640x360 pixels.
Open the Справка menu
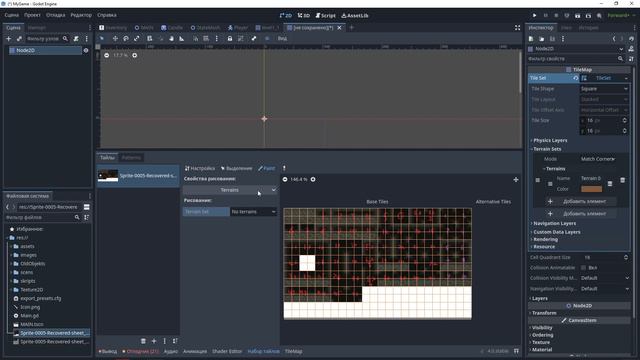[107, 15]
